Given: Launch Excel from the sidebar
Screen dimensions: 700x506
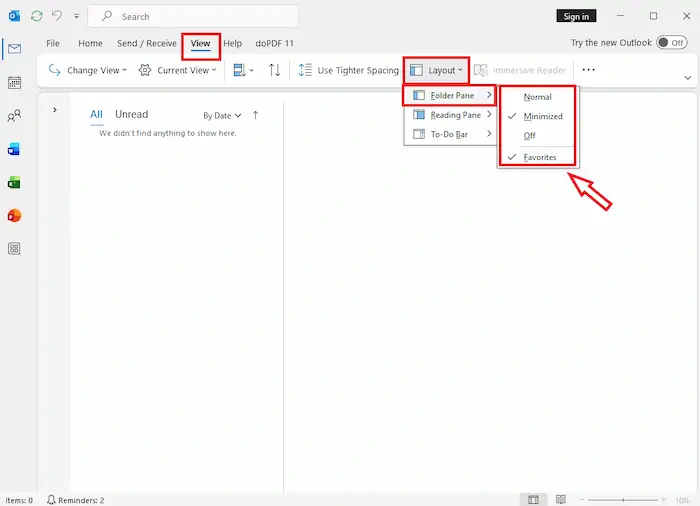Looking at the screenshot, I should (x=14, y=183).
